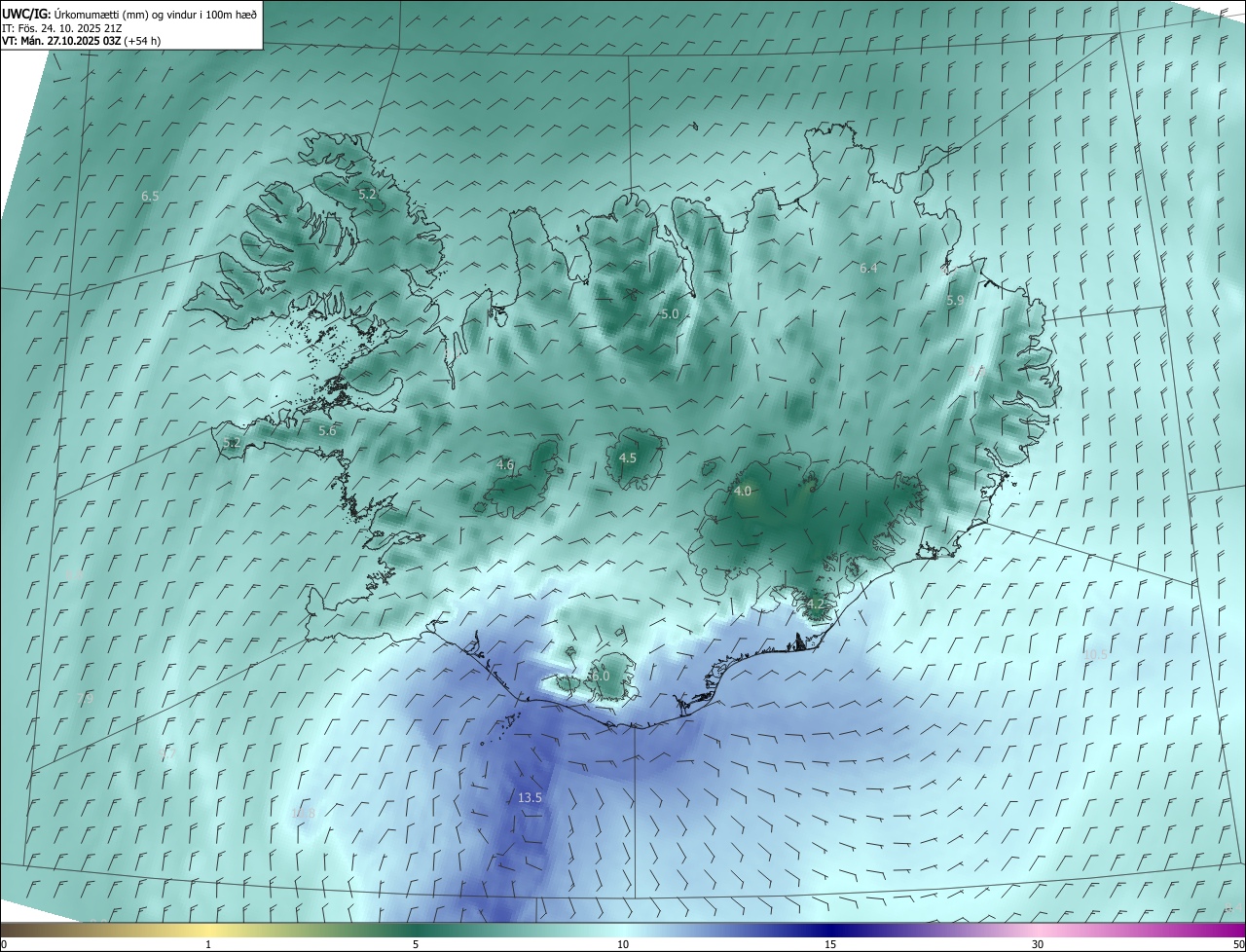Click the 5.2 value on the Westfjords
The width and height of the screenshot is (1246, 952).
pyautogui.click(x=367, y=195)
